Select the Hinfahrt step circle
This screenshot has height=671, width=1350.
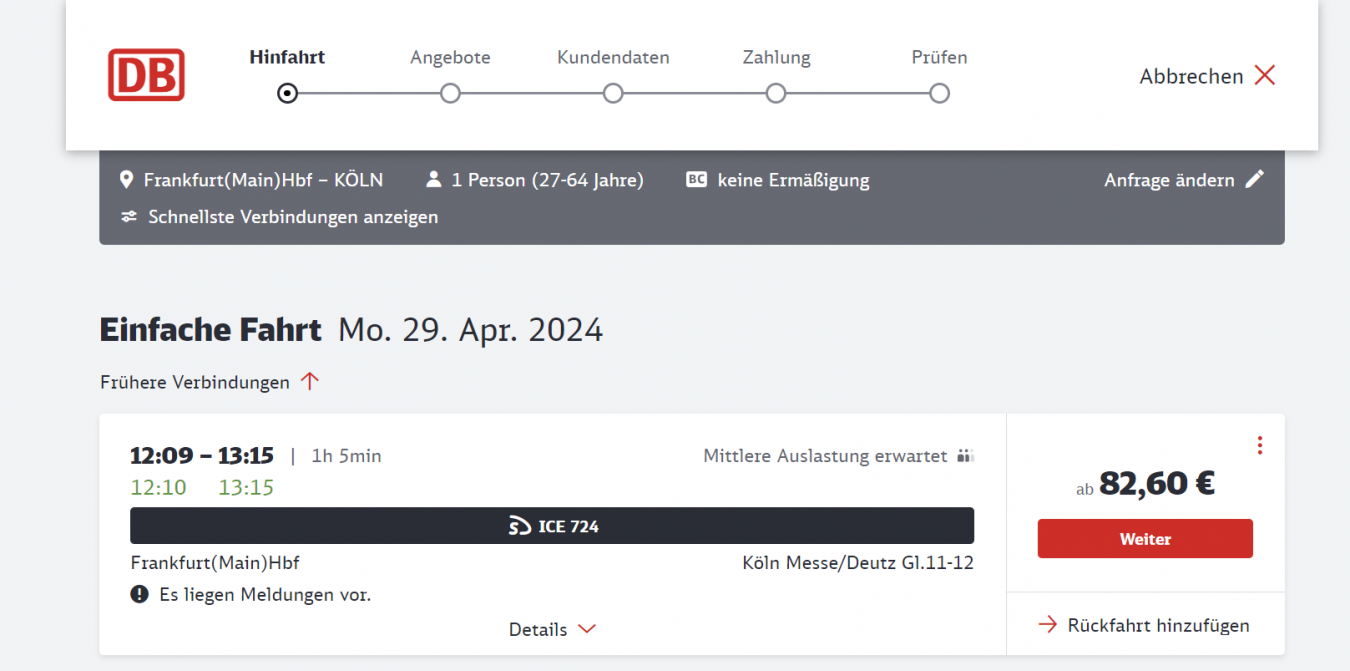pos(288,94)
